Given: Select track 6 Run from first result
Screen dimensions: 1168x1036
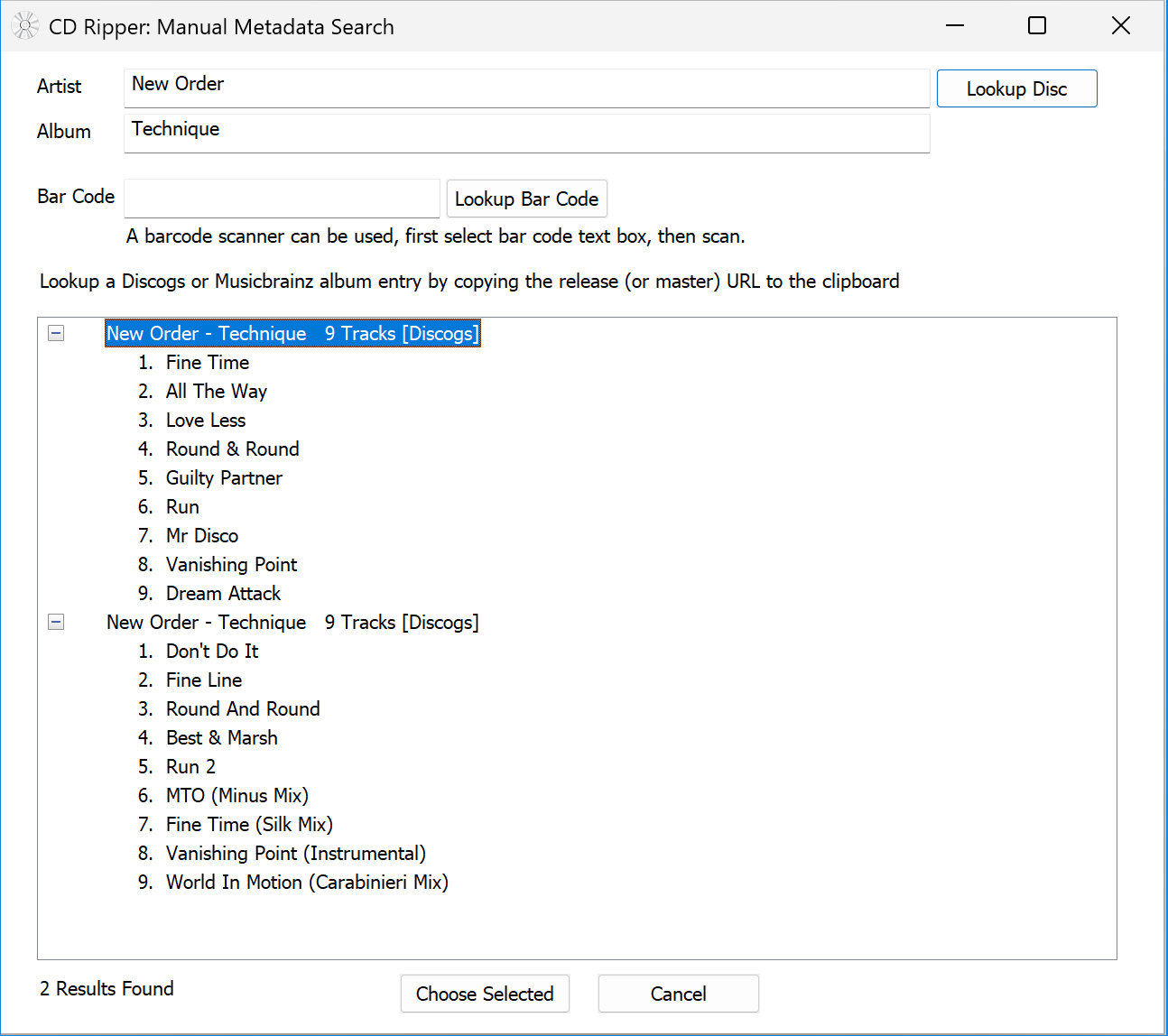Looking at the screenshot, I should point(181,506).
